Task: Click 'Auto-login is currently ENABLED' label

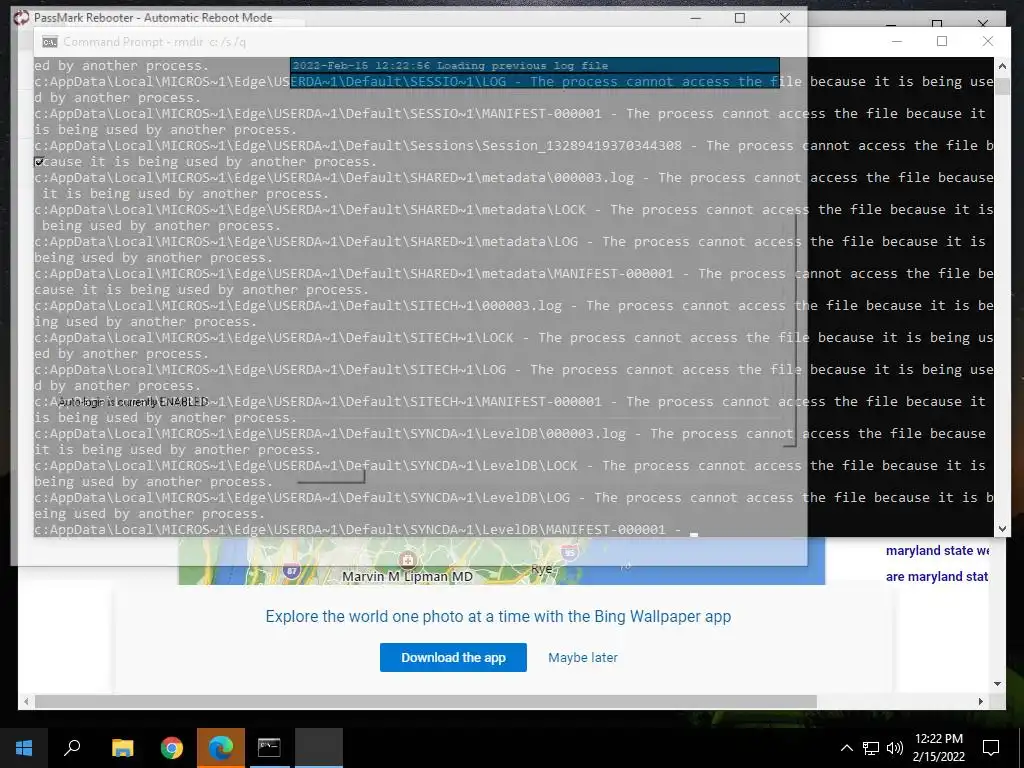Action: pyautogui.click(x=133, y=402)
